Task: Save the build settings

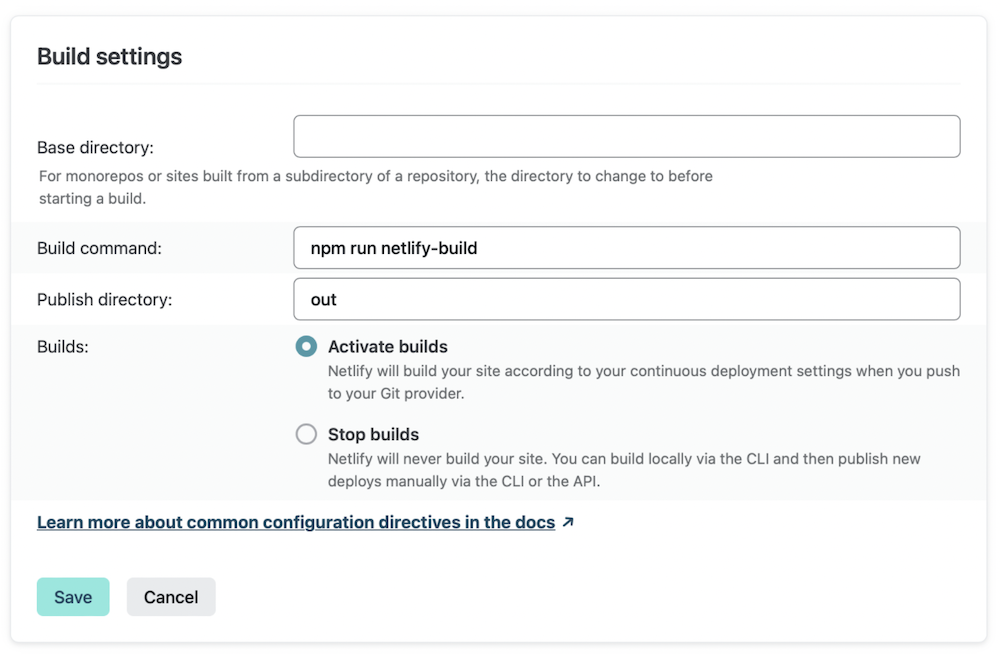Action: [x=73, y=597]
